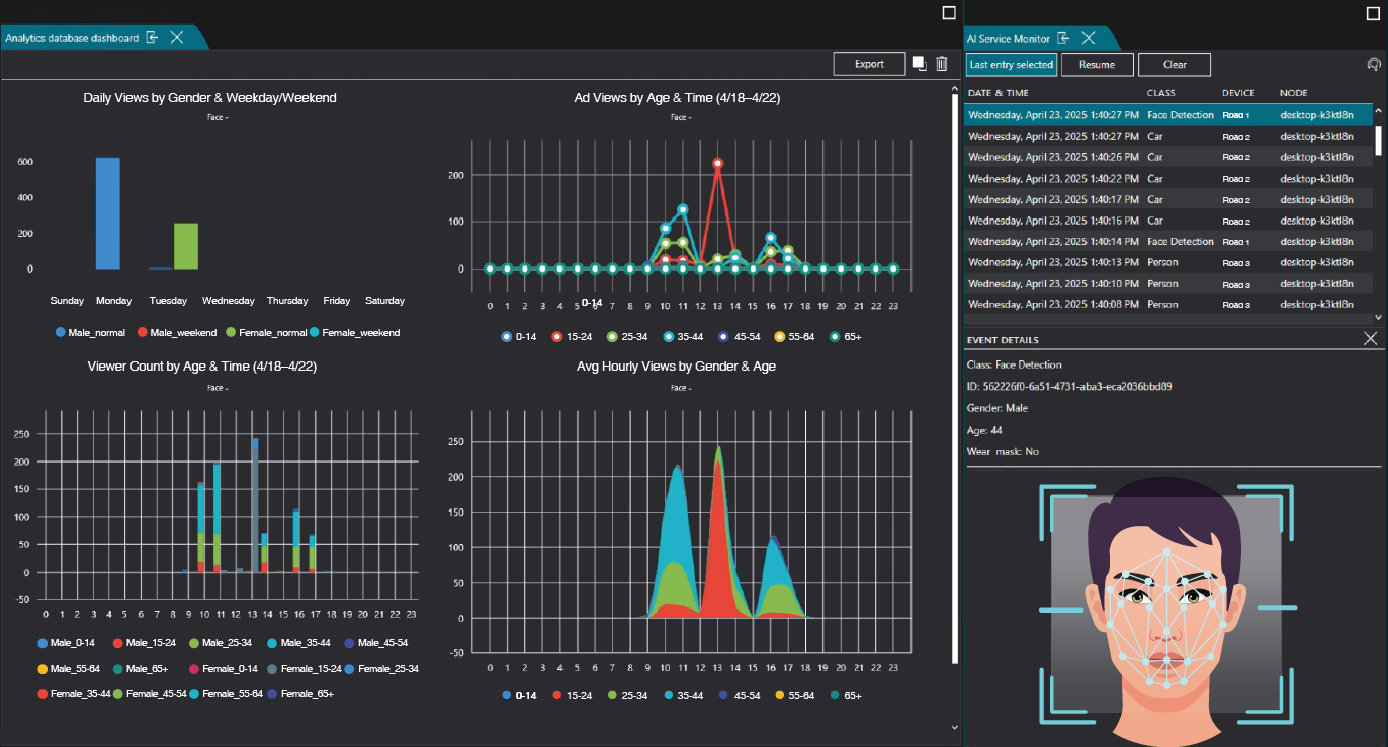Screen dimensions: 1388x747
Task: Close the Analytics database dashboard tab
Action: (x=176, y=37)
